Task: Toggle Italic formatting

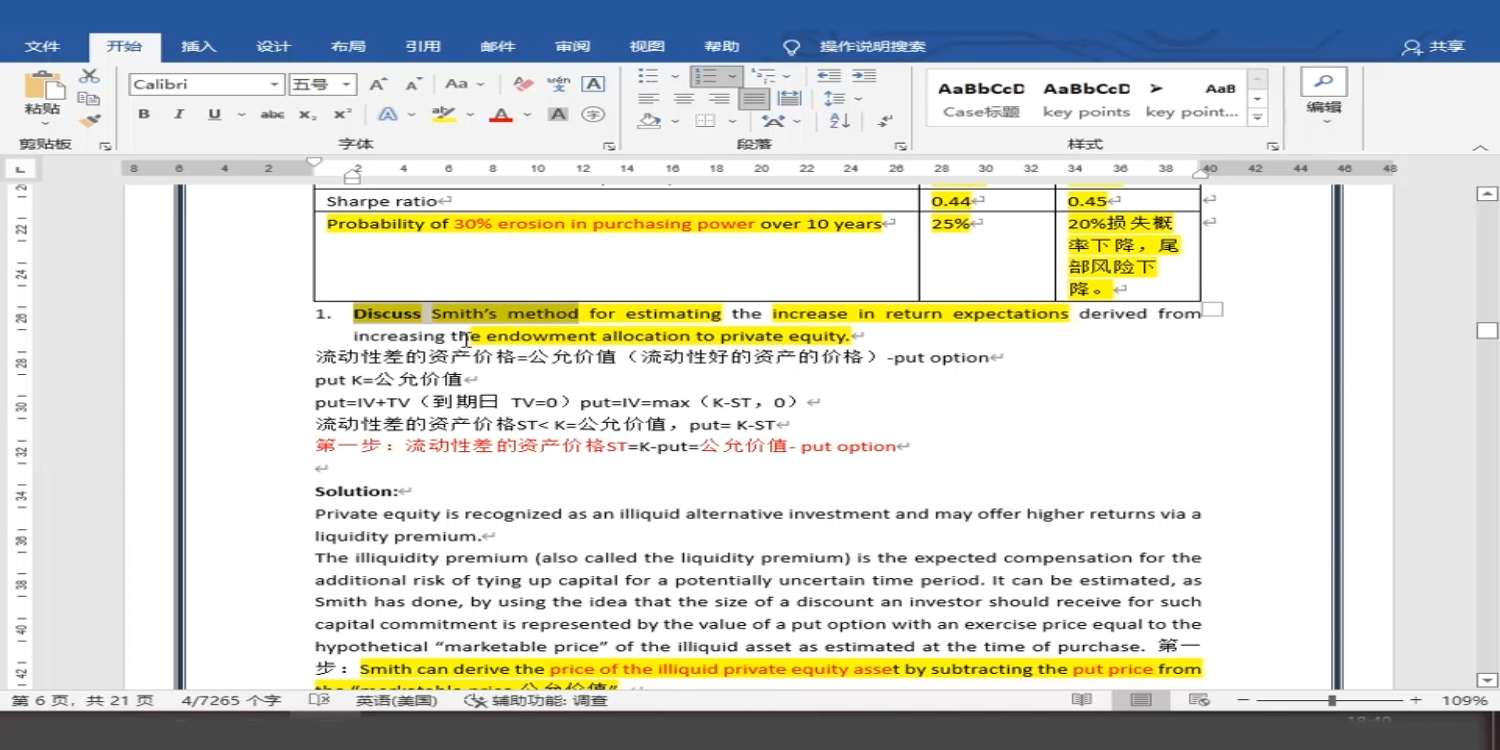Action: 178,115
